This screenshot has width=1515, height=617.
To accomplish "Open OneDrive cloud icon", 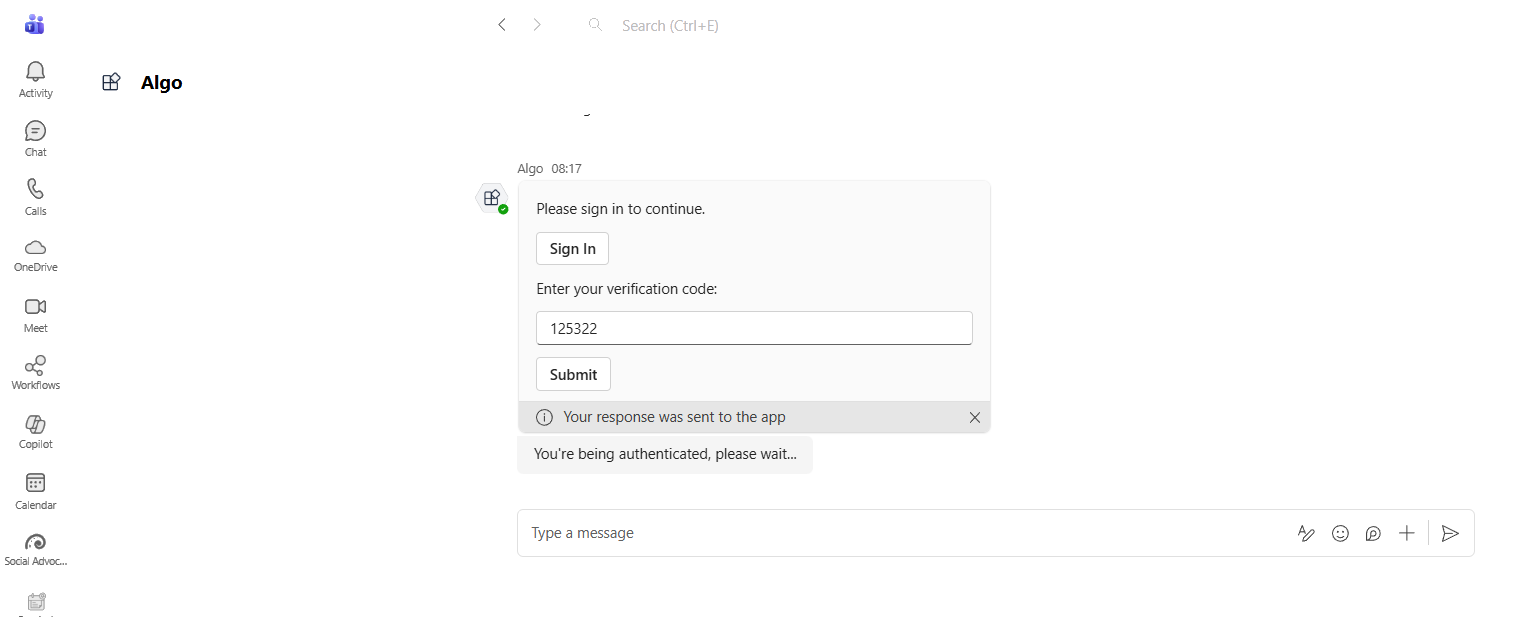I will (x=35, y=248).
